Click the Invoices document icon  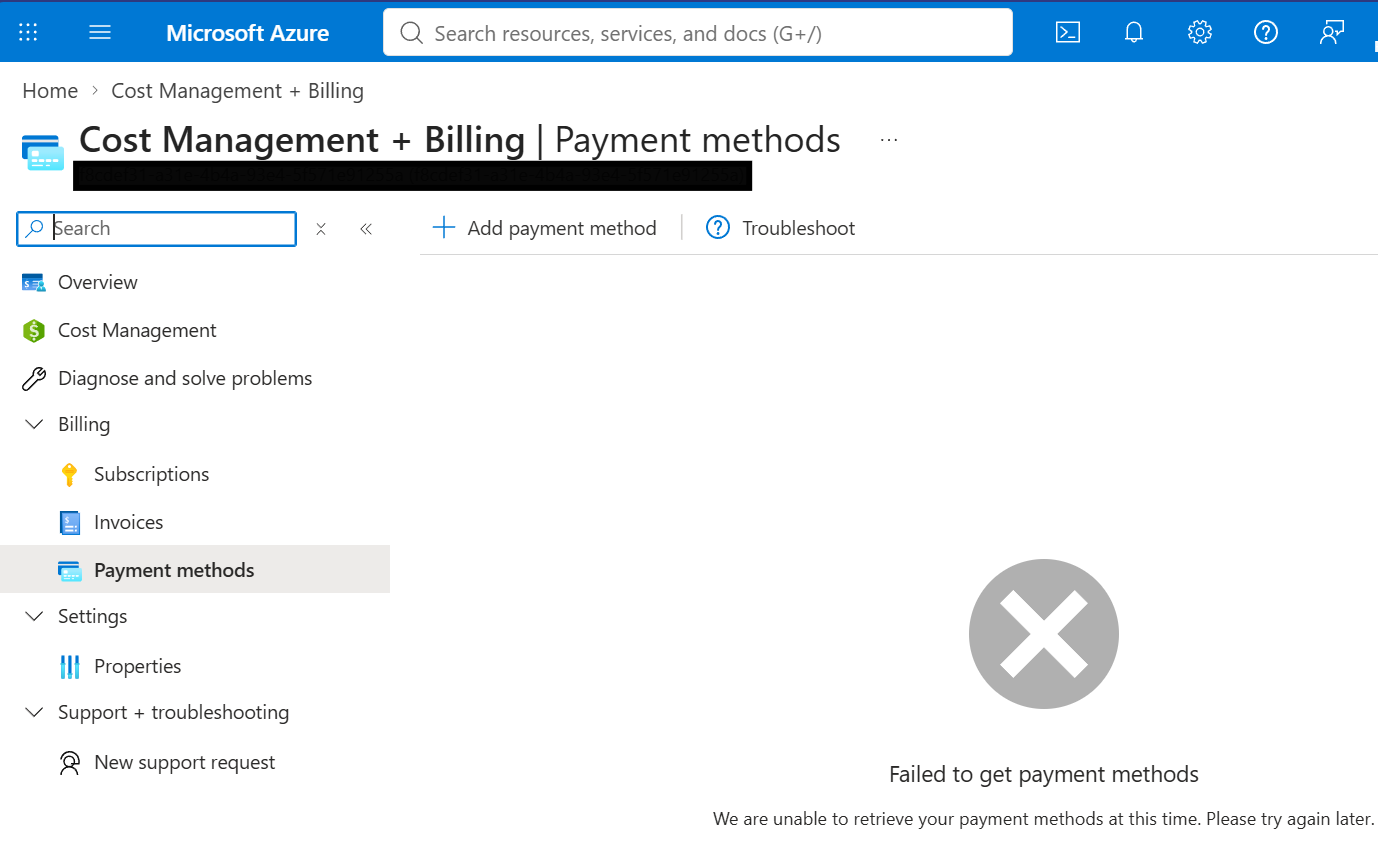(70, 523)
